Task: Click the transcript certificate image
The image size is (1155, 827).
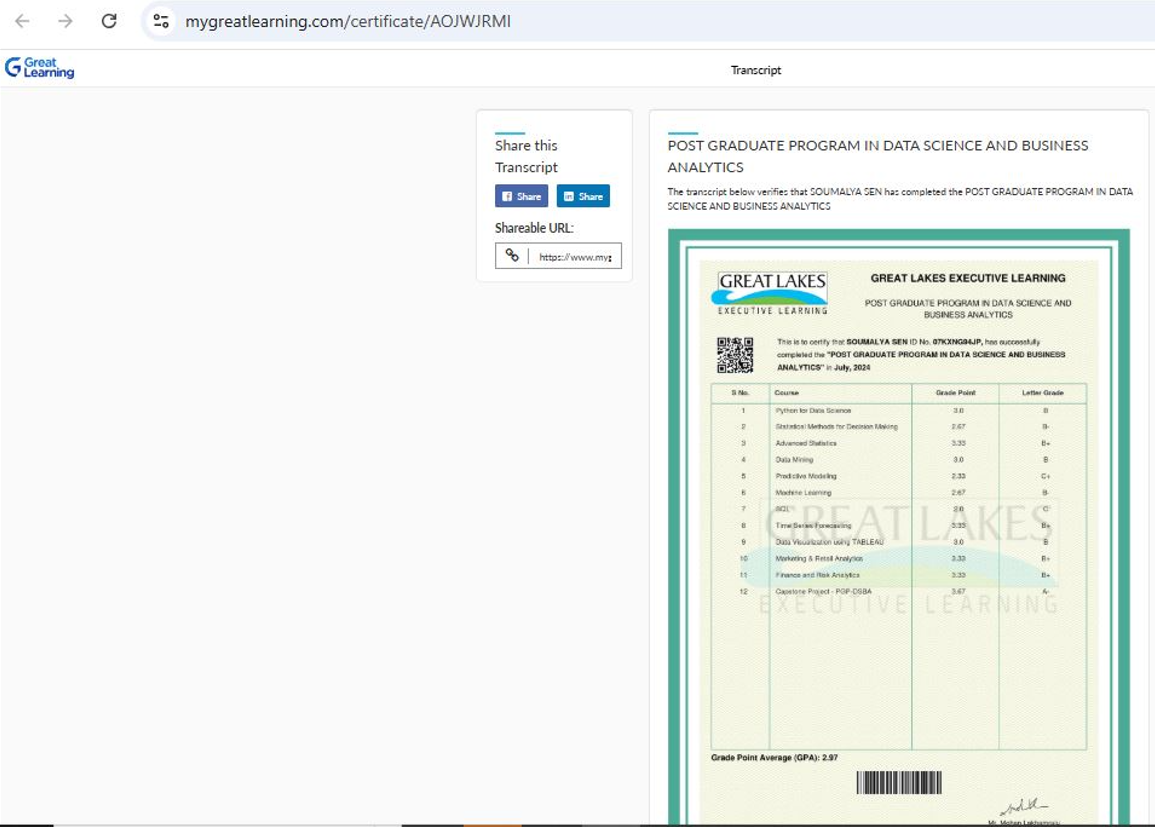Action: tap(899, 527)
